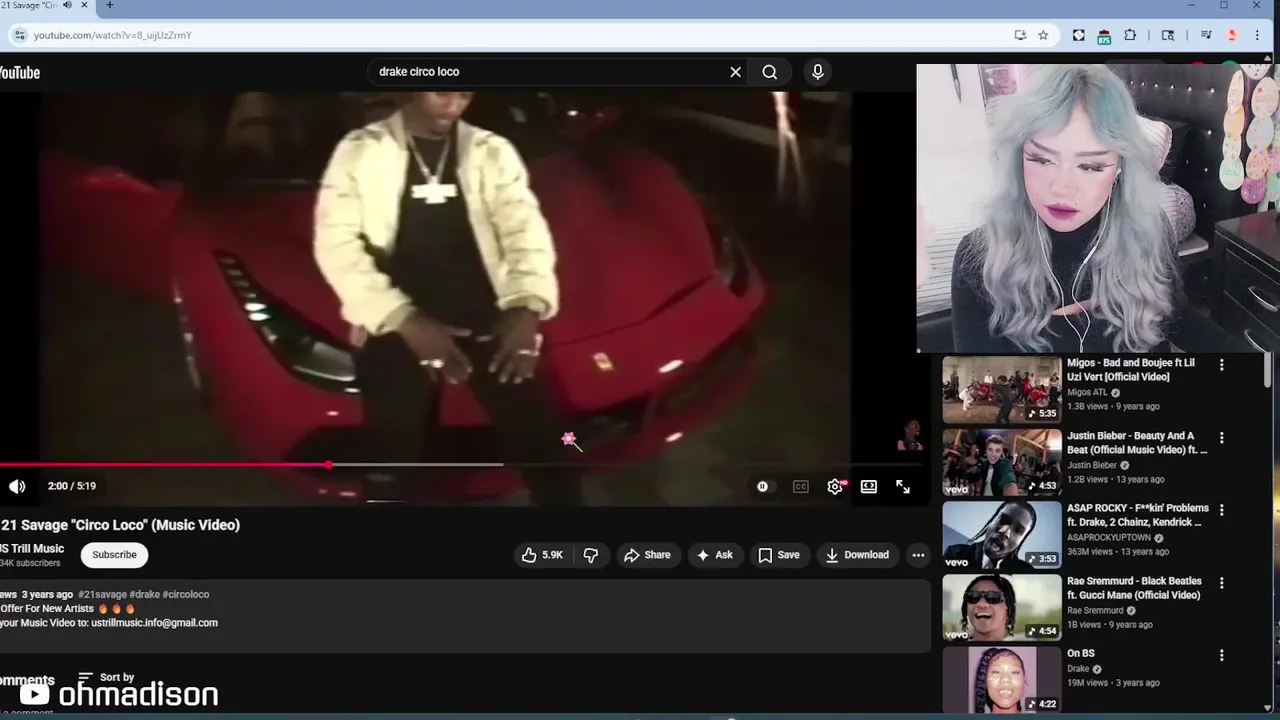Open options menu for Justin Bieber video
The image size is (1280, 720).
point(1221,438)
